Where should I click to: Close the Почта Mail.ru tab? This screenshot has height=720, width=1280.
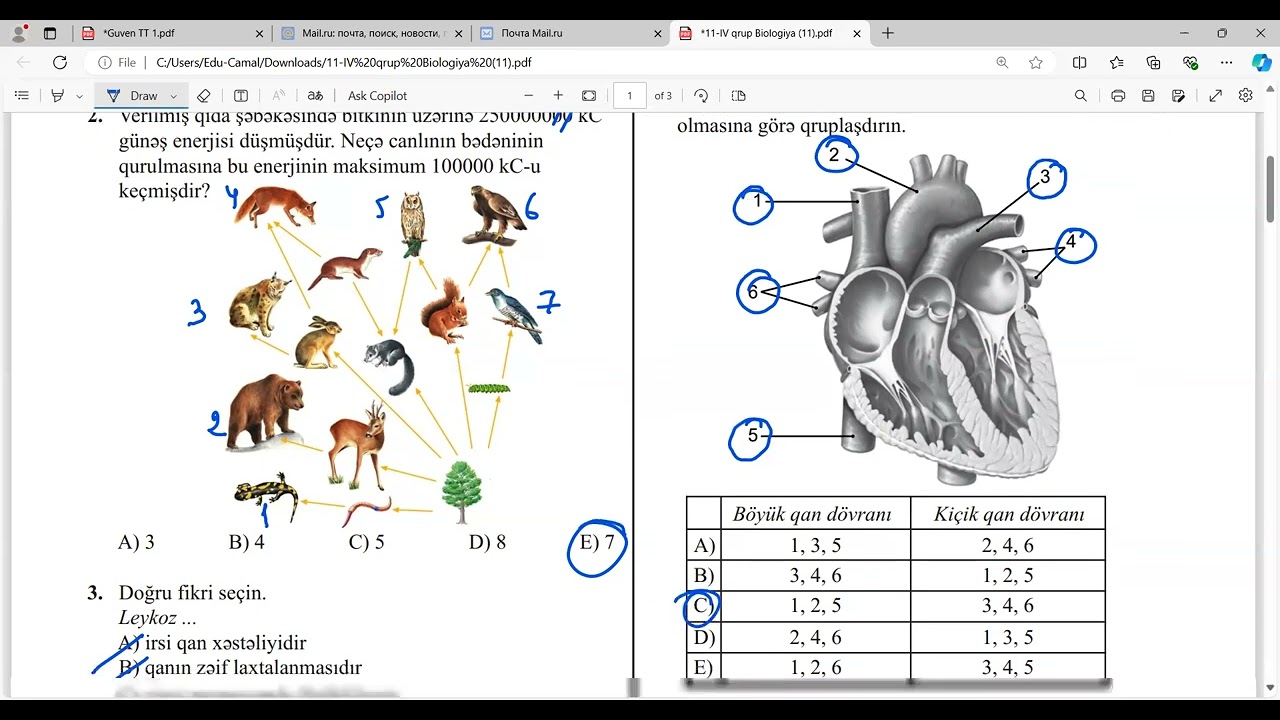pos(658,33)
